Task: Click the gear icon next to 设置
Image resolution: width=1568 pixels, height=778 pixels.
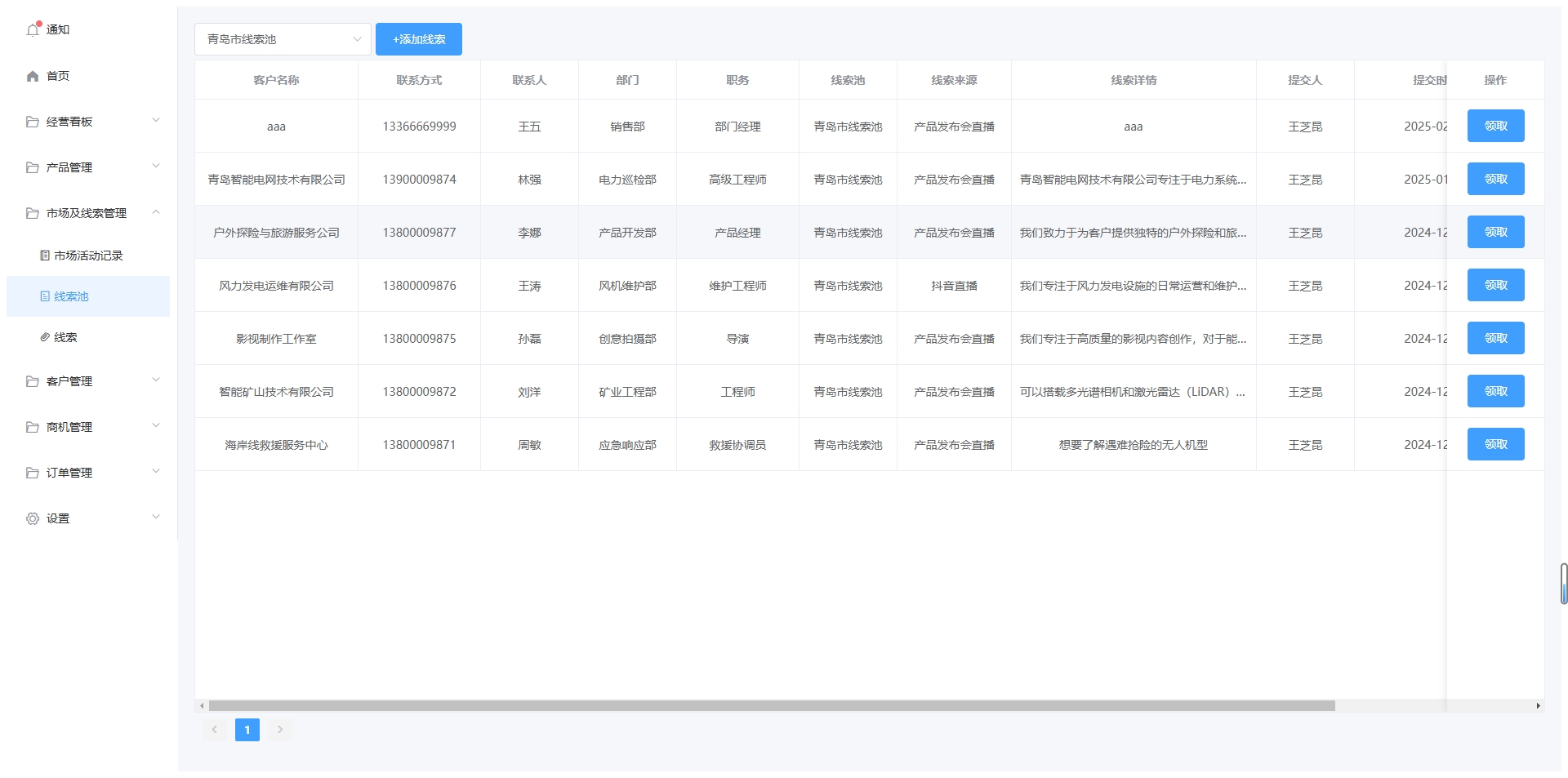Action: point(33,518)
